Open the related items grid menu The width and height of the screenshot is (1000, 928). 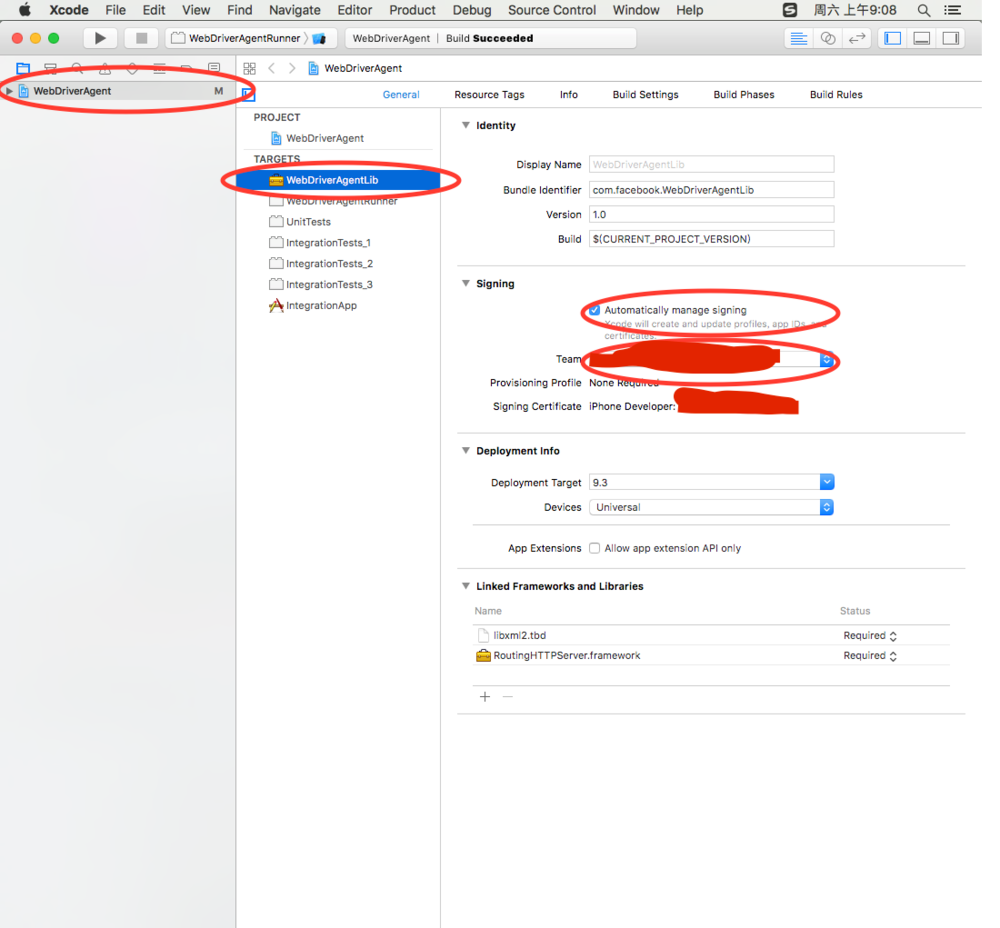click(x=249, y=68)
